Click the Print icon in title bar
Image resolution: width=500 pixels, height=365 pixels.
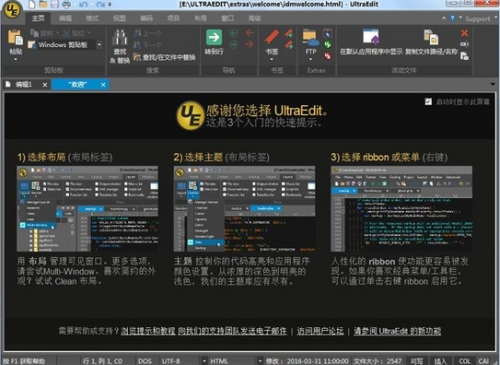click(67, 4)
